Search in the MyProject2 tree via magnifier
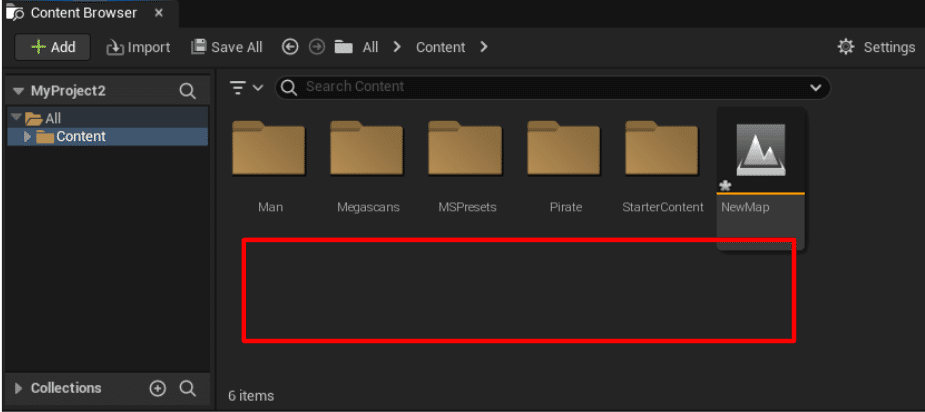Image resolution: width=925 pixels, height=412 pixels. pyautogui.click(x=188, y=91)
